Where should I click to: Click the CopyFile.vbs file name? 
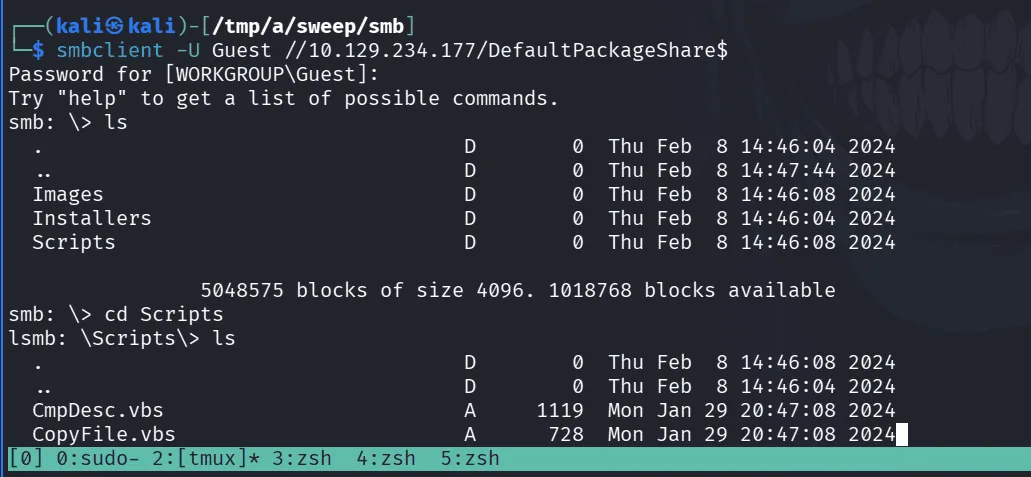(x=104, y=435)
